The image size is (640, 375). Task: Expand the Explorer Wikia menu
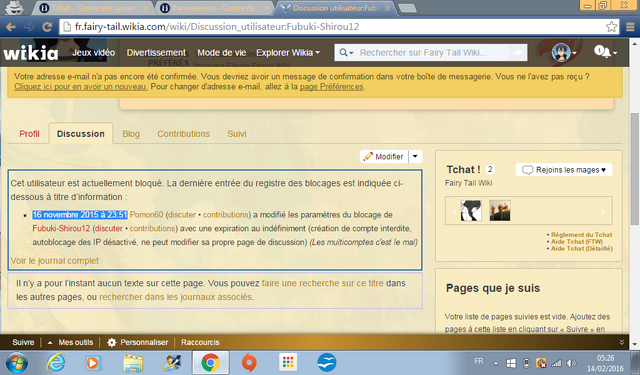[x=288, y=53]
